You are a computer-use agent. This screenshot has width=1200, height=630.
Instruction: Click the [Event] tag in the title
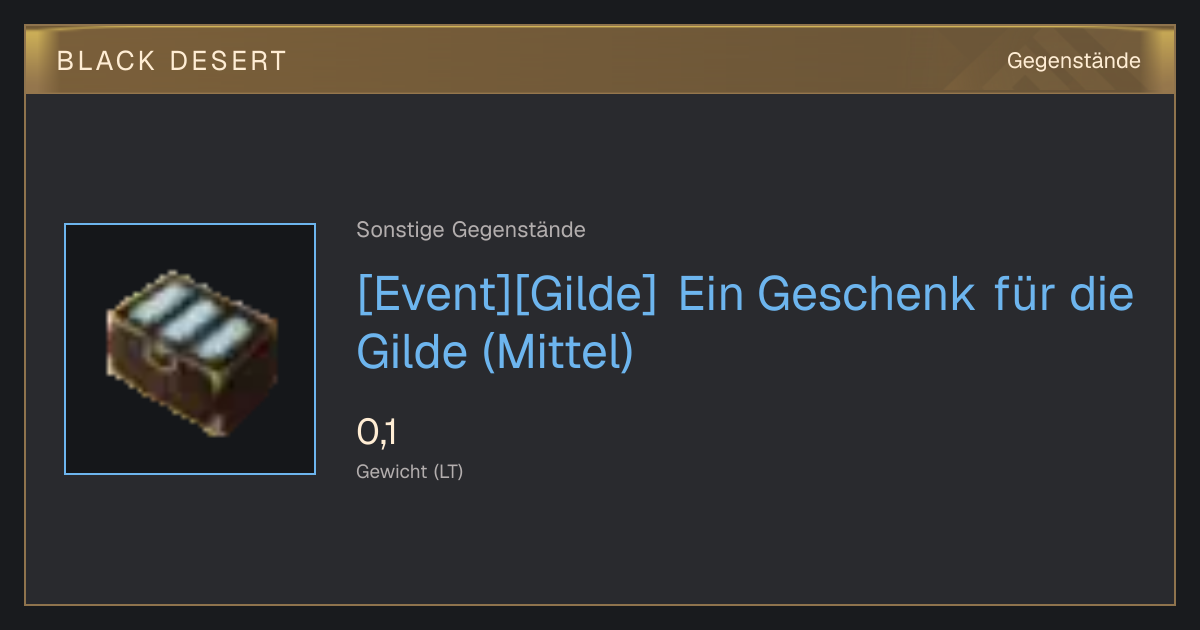[434, 294]
